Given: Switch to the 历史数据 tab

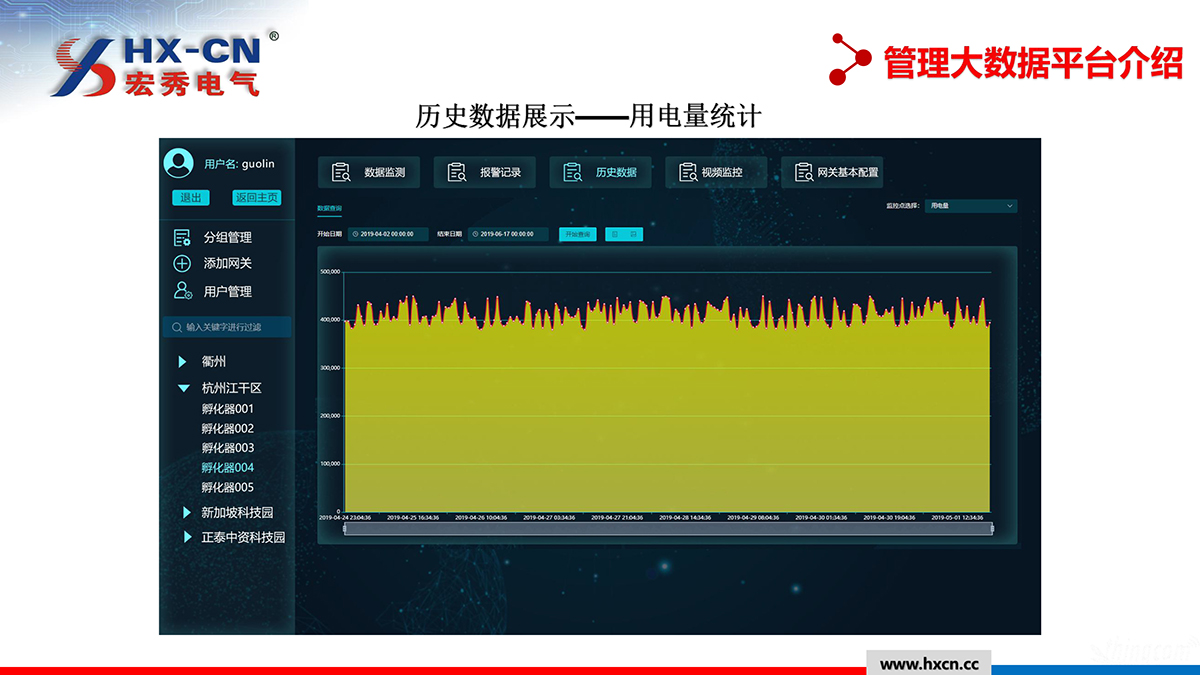Looking at the screenshot, I should pos(601,172).
